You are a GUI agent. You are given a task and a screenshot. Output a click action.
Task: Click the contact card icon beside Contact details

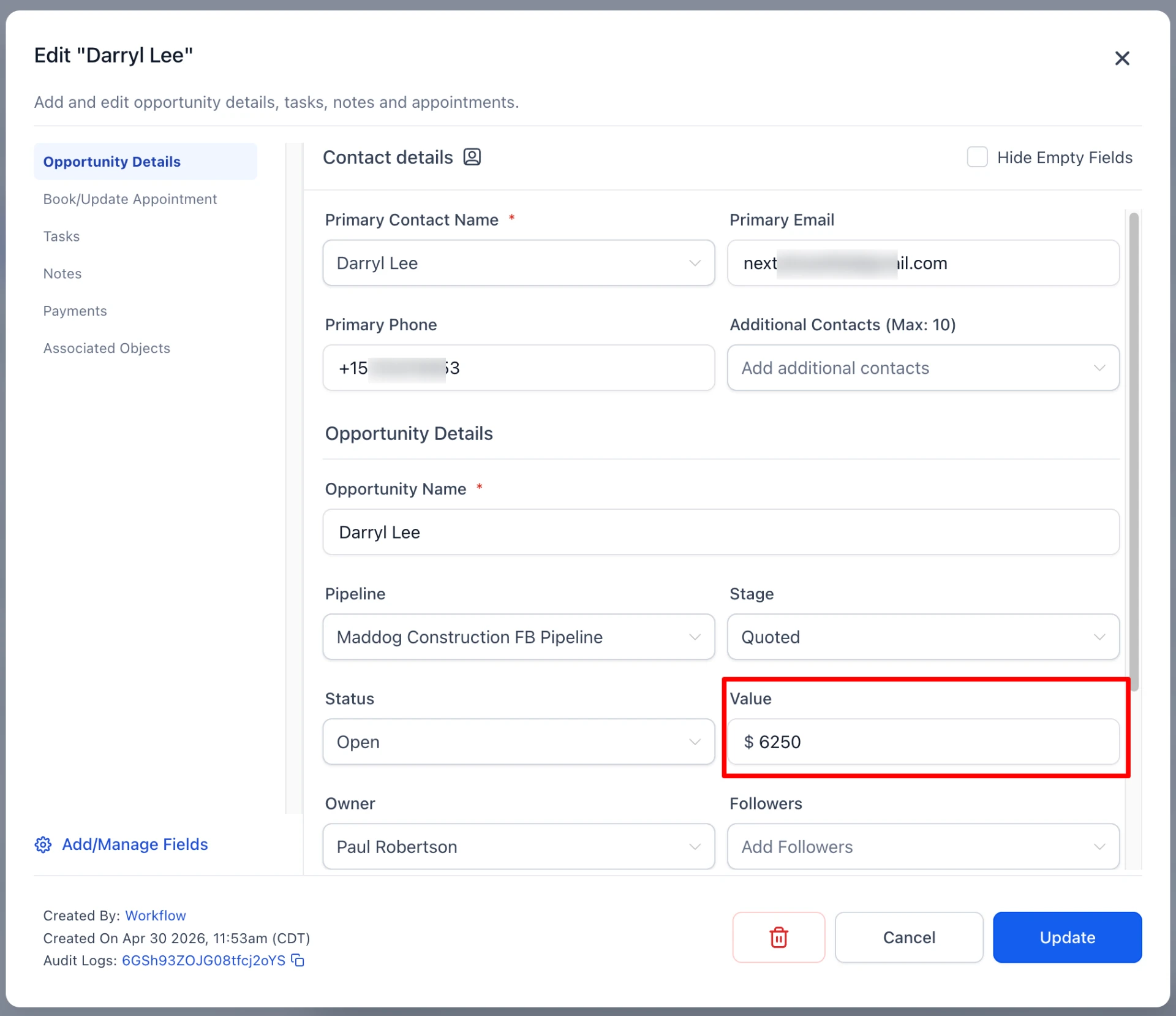pos(472,157)
